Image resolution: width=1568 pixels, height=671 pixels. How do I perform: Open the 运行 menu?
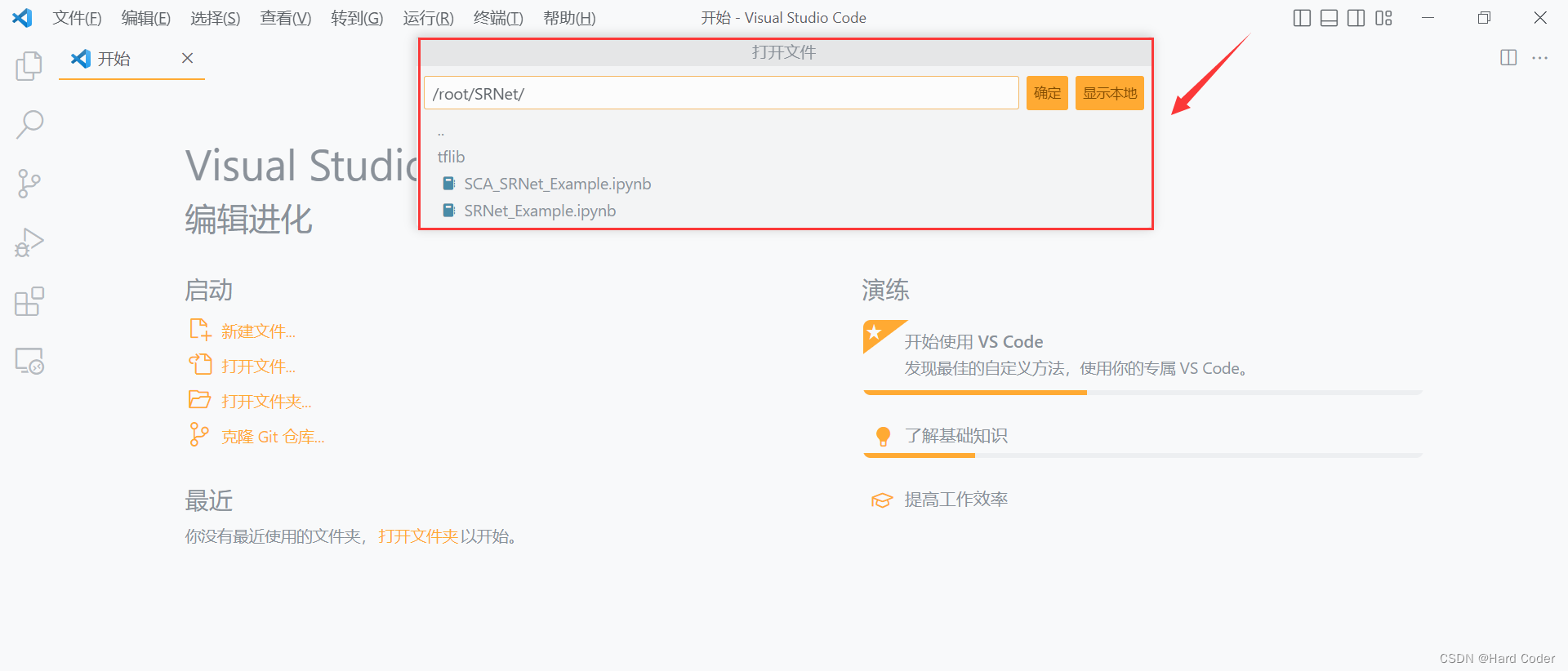click(x=428, y=18)
